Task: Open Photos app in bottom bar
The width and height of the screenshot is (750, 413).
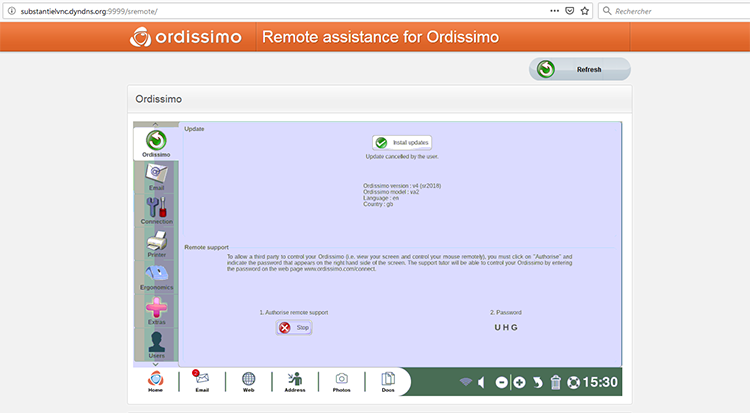Action: [342, 382]
